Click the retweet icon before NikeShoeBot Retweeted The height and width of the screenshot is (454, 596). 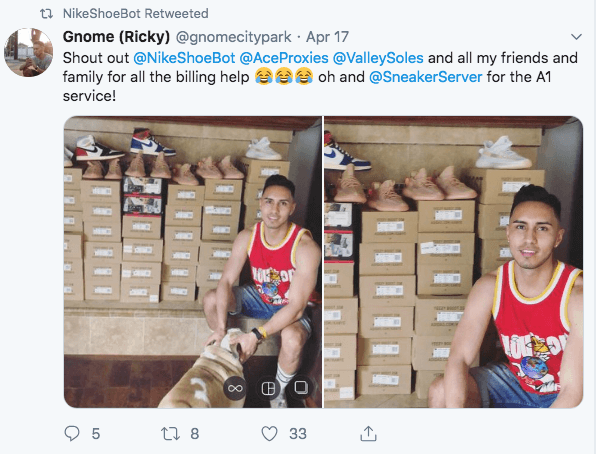[47, 14]
